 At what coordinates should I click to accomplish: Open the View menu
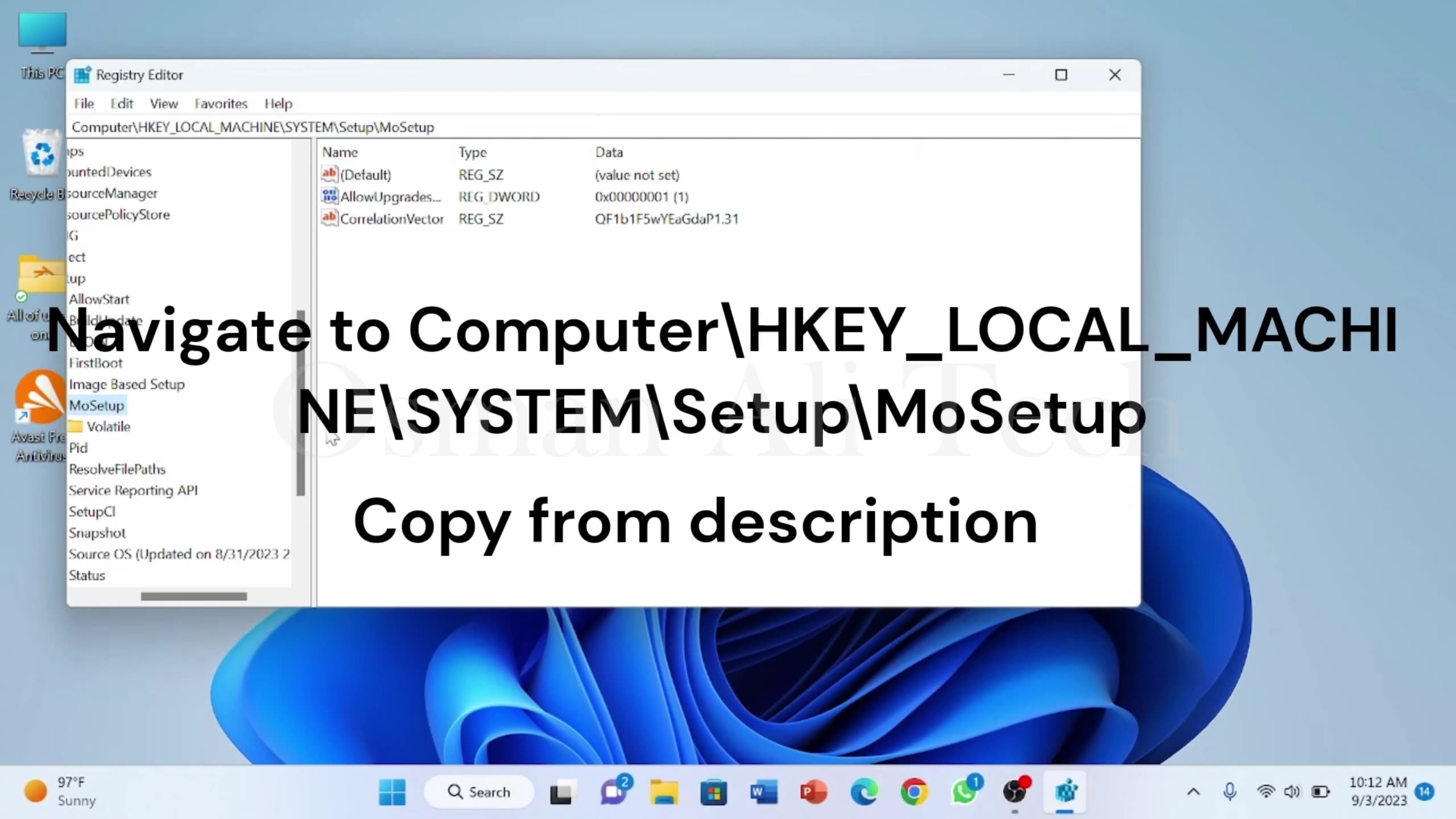pyautogui.click(x=163, y=104)
